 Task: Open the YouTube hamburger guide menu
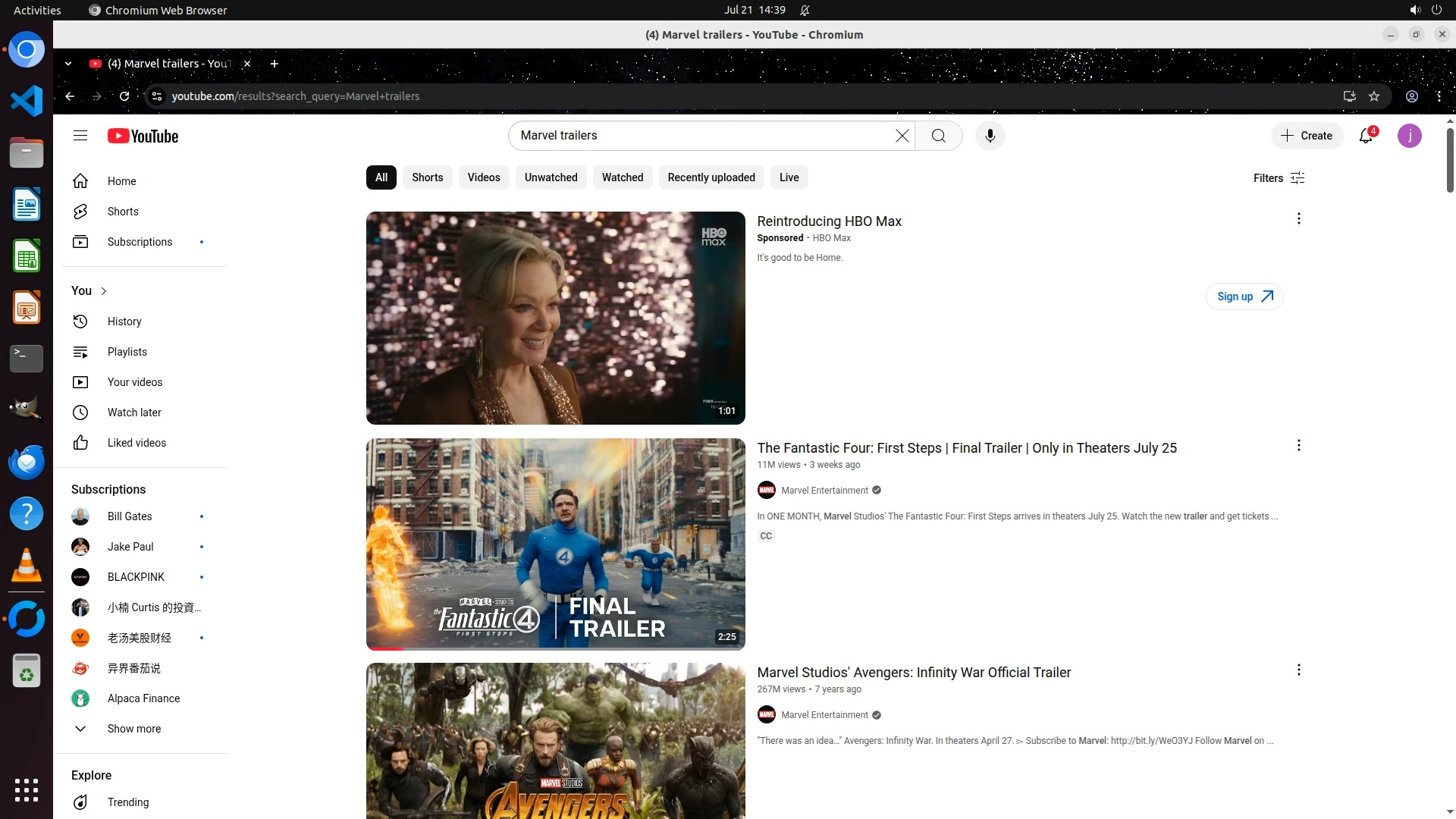click(80, 136)
